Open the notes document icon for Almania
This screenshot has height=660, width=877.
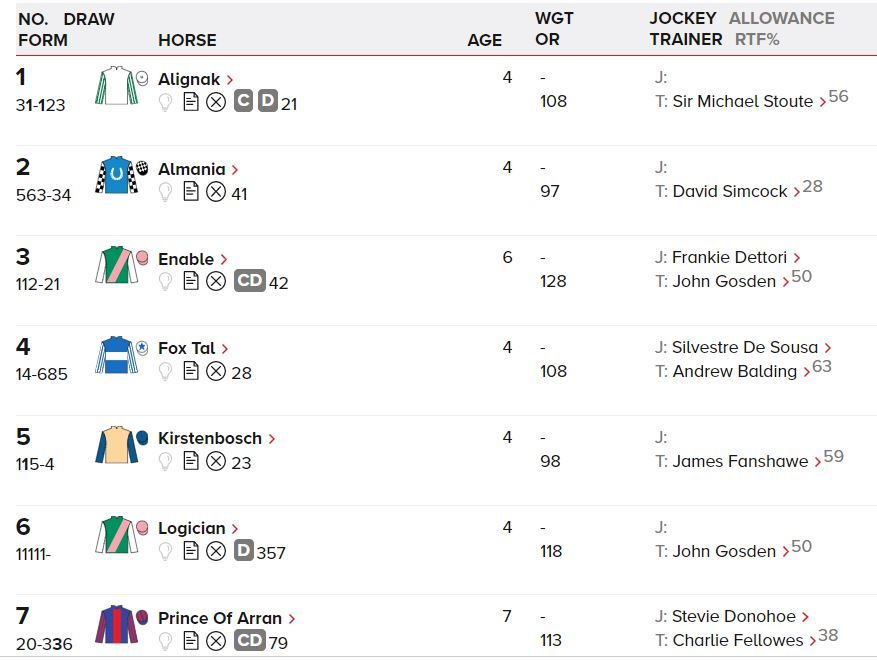[191, 192]
